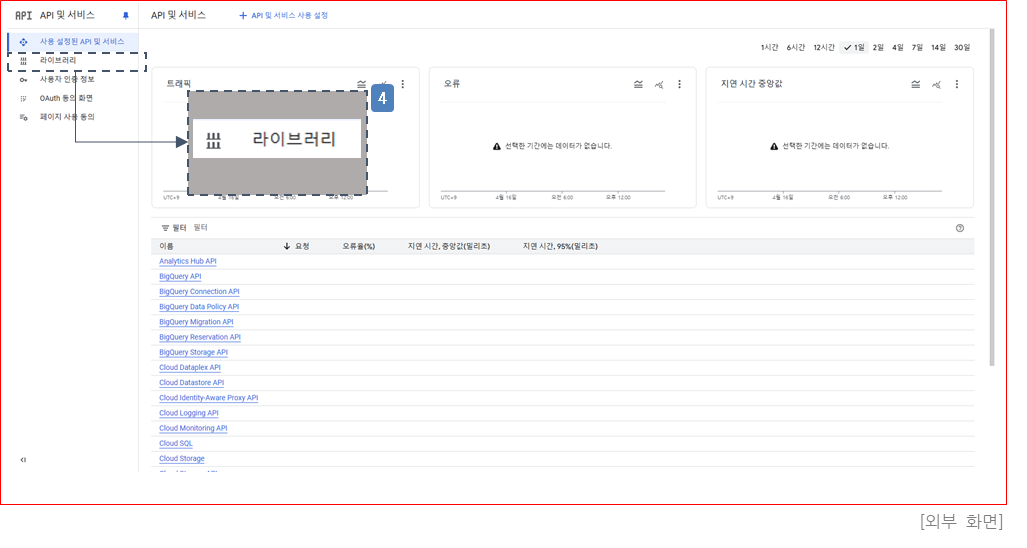The image size is (1027, 548).
Task: Open the Cloud Monitoring API link
Action: [193, 428]
